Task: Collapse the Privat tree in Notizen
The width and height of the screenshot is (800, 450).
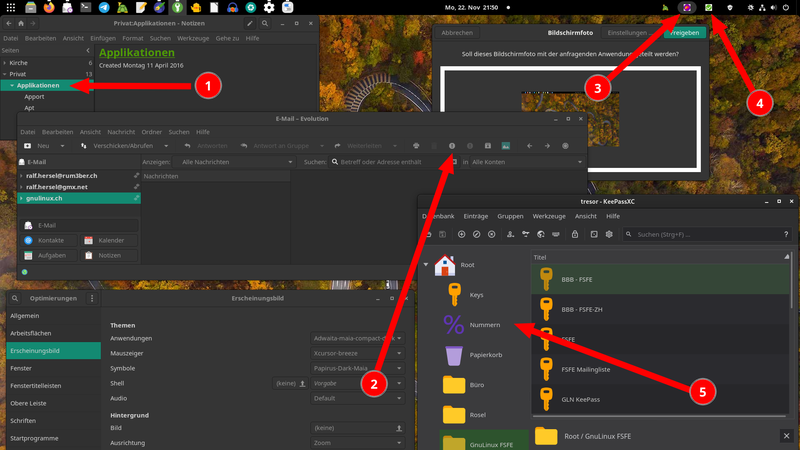Action: pos(5,74)
